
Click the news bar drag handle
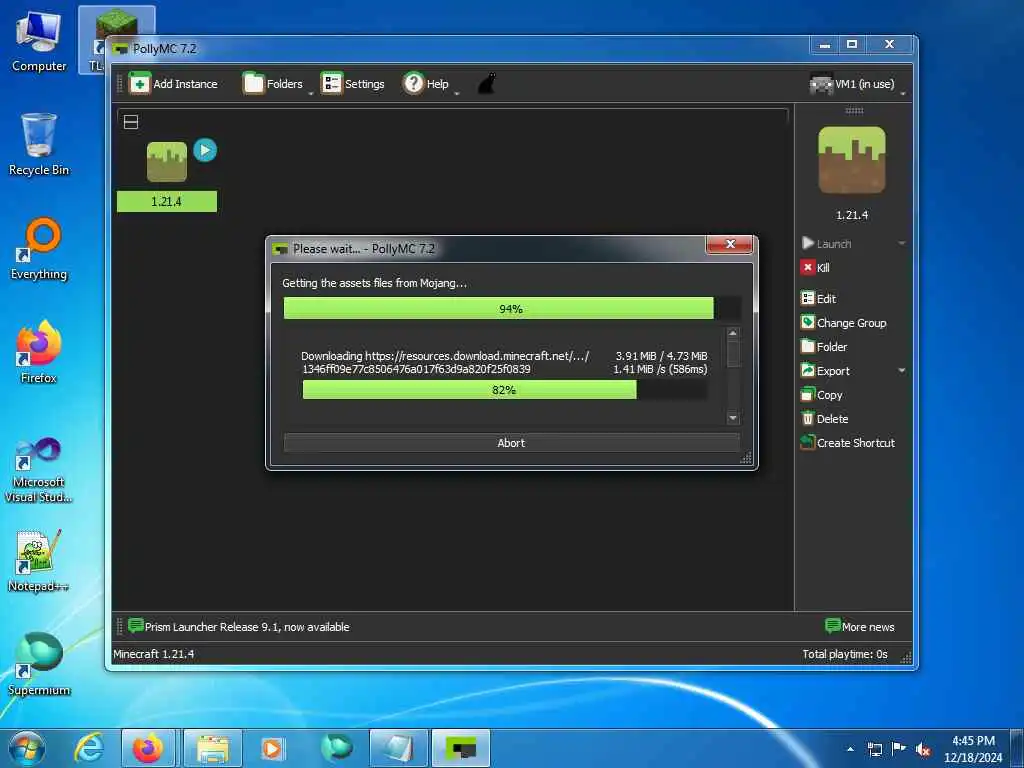click(x=120, y=627)
